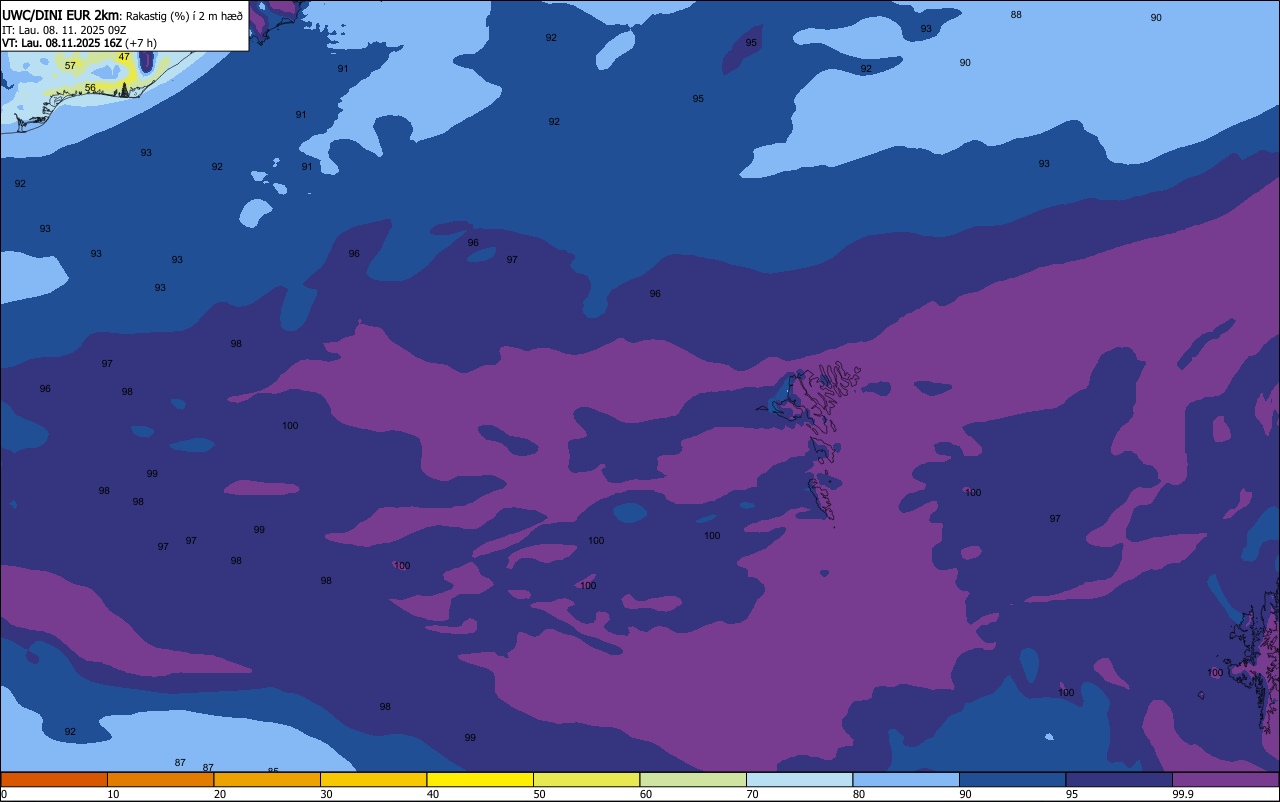Click the legend tick label "50"
The height and width of the screenshot is (802, 1280).
click(539, 794)
